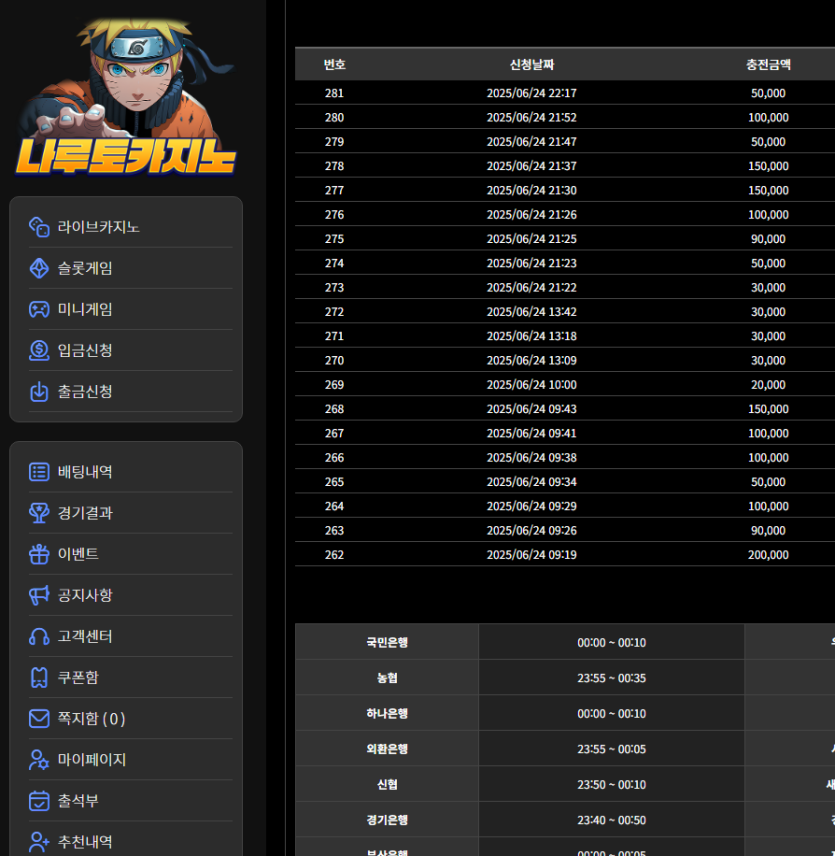Open the 쪽지함 (0) messages menu
Screen dimensions: 835x856
pyautogui.click(x=91, y=718)
